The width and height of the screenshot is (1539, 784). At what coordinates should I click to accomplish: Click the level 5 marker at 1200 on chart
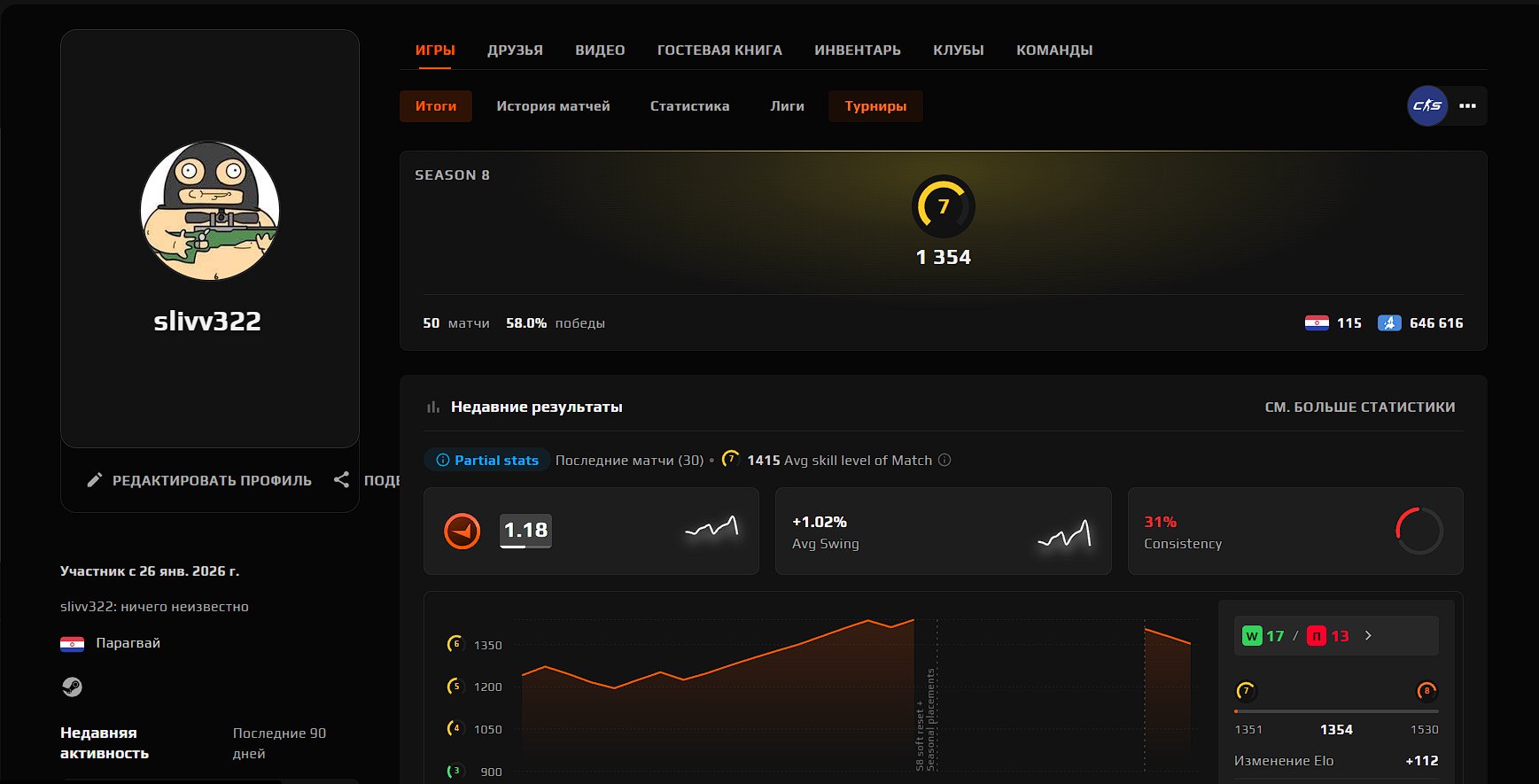coord(455,686)
